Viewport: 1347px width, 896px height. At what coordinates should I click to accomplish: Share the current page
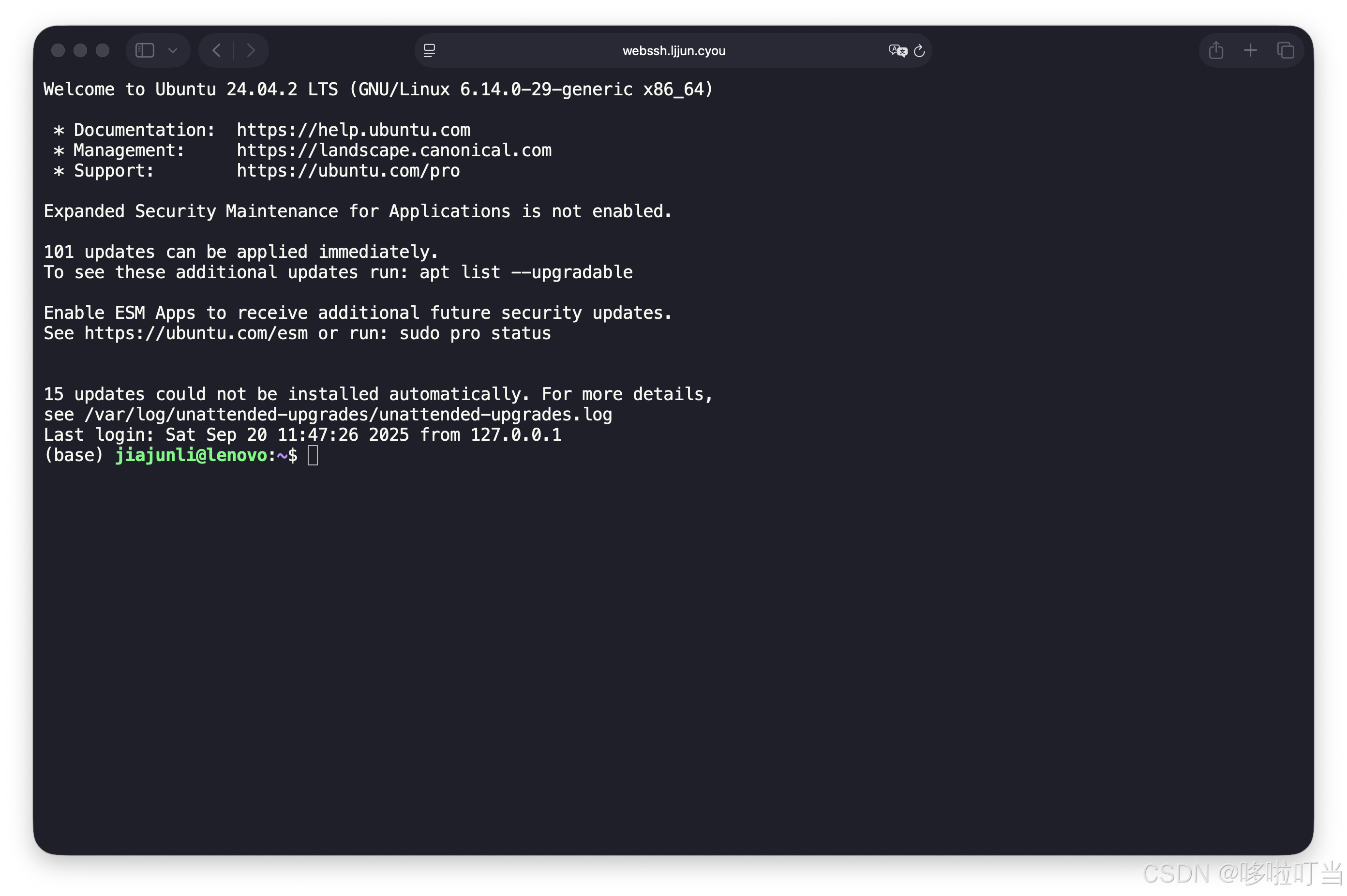(1215, 50)
